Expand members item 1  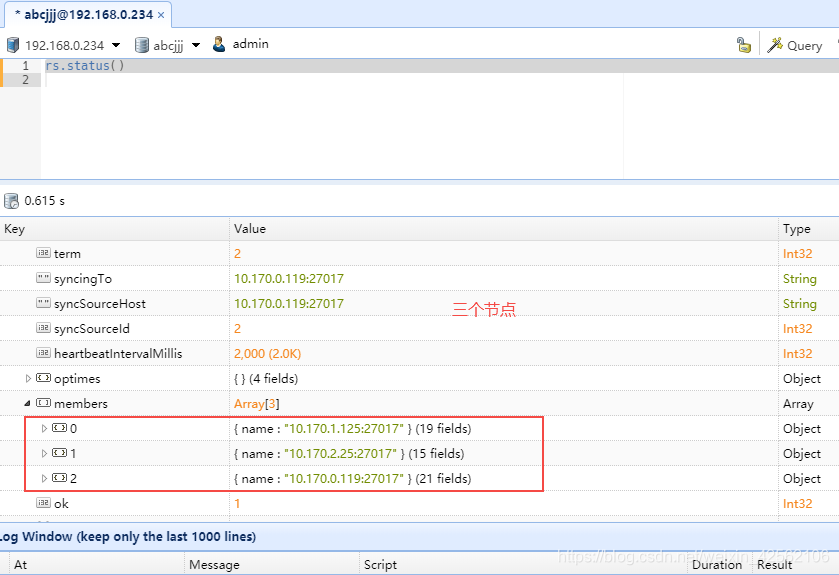click(x=44, y=454)
